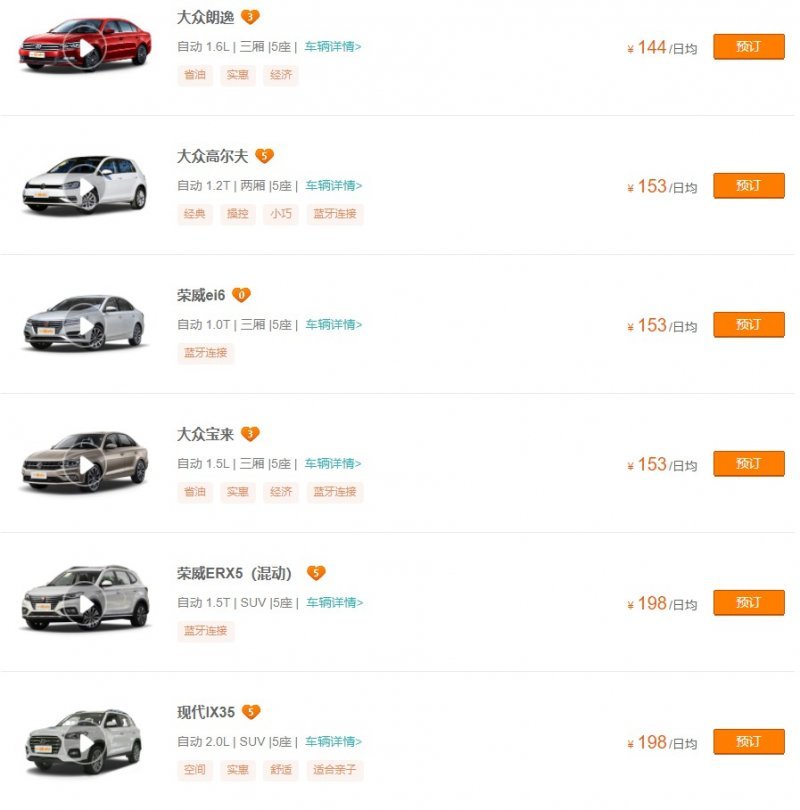Viewport: 800px width, 810px height.
Task: Expand 车辆详情 for 荣威ei6
Action: (333, 324)
